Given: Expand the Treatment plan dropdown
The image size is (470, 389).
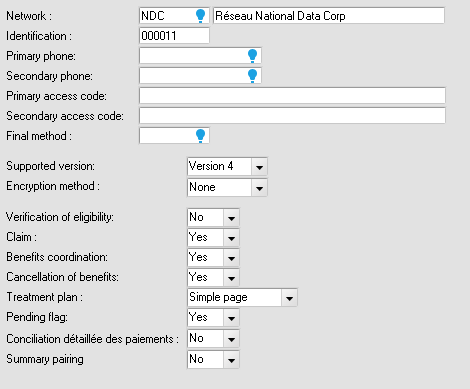Looking at the screenshot, I should (289, 298).
